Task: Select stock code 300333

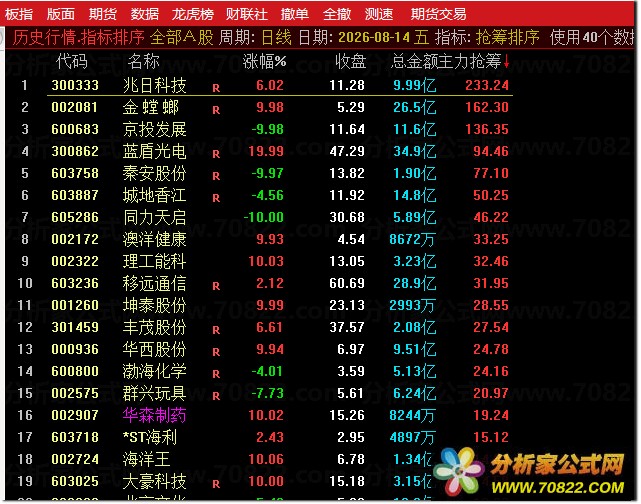Action: click(75, 85)
